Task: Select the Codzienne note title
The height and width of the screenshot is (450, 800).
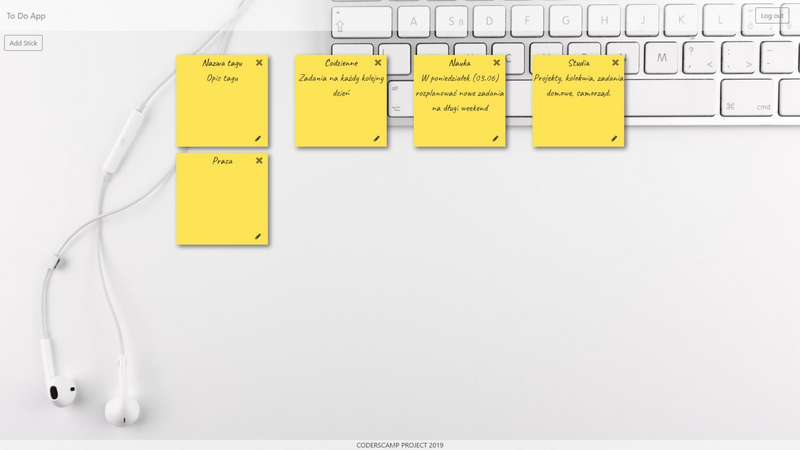Action: click(x=341, y=63)
